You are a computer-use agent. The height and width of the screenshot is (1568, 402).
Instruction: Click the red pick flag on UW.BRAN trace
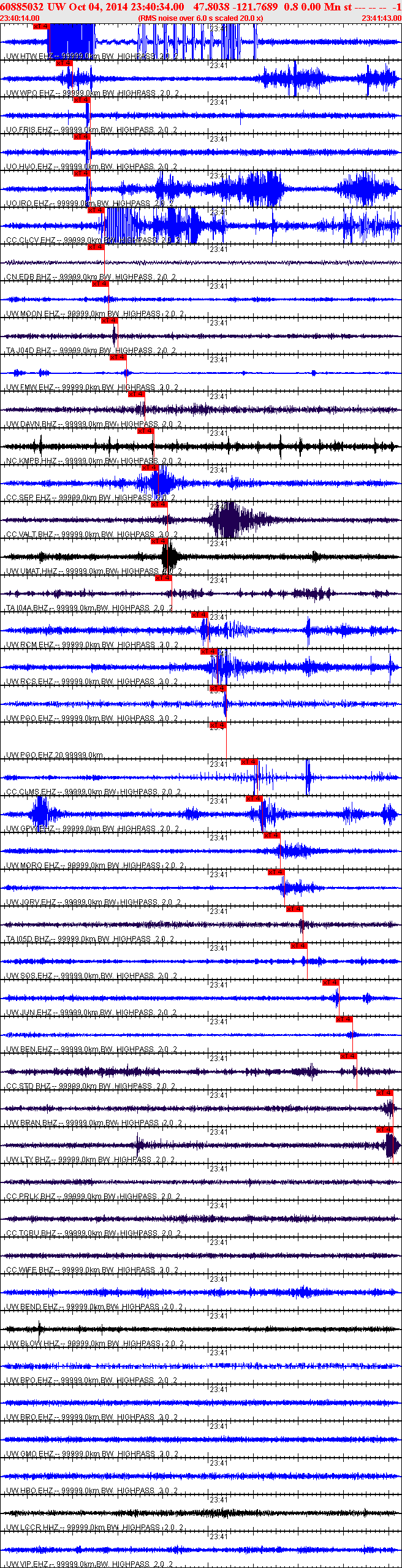tap(384, 1093)
